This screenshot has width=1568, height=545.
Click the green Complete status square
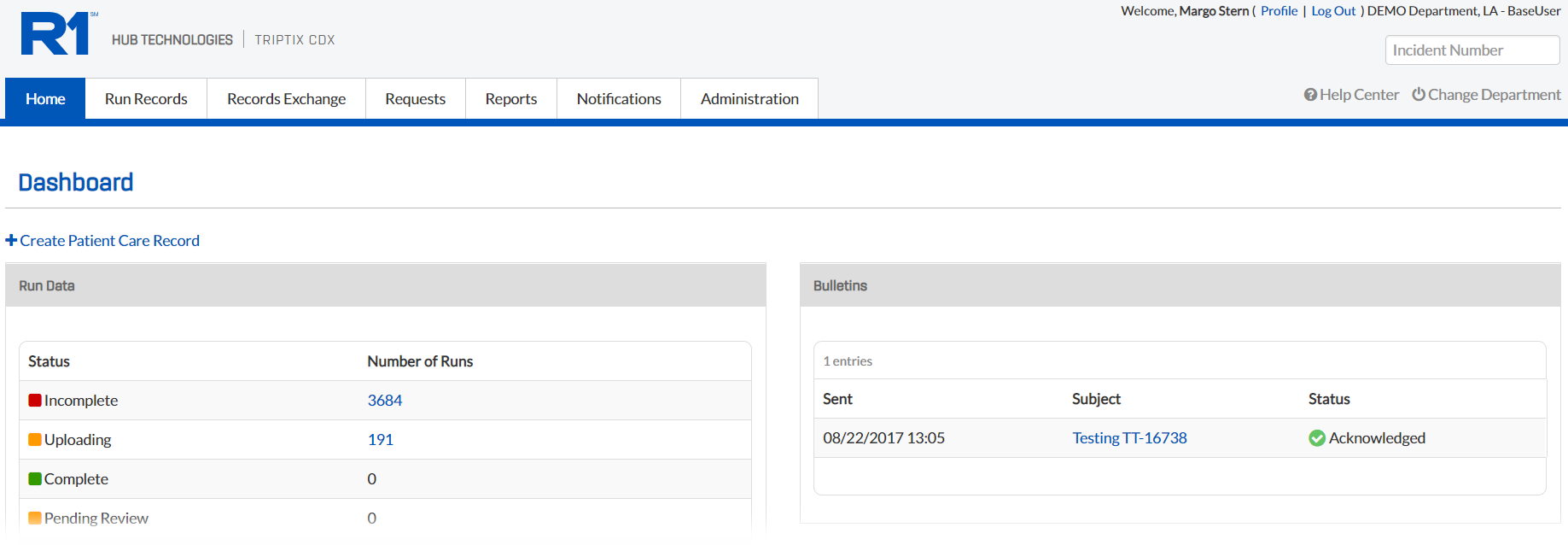pyautogui.click(x=35, y=479)
